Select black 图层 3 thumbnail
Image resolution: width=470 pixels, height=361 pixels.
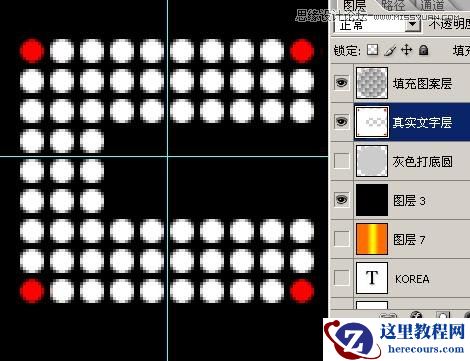[x=372, y=200]
